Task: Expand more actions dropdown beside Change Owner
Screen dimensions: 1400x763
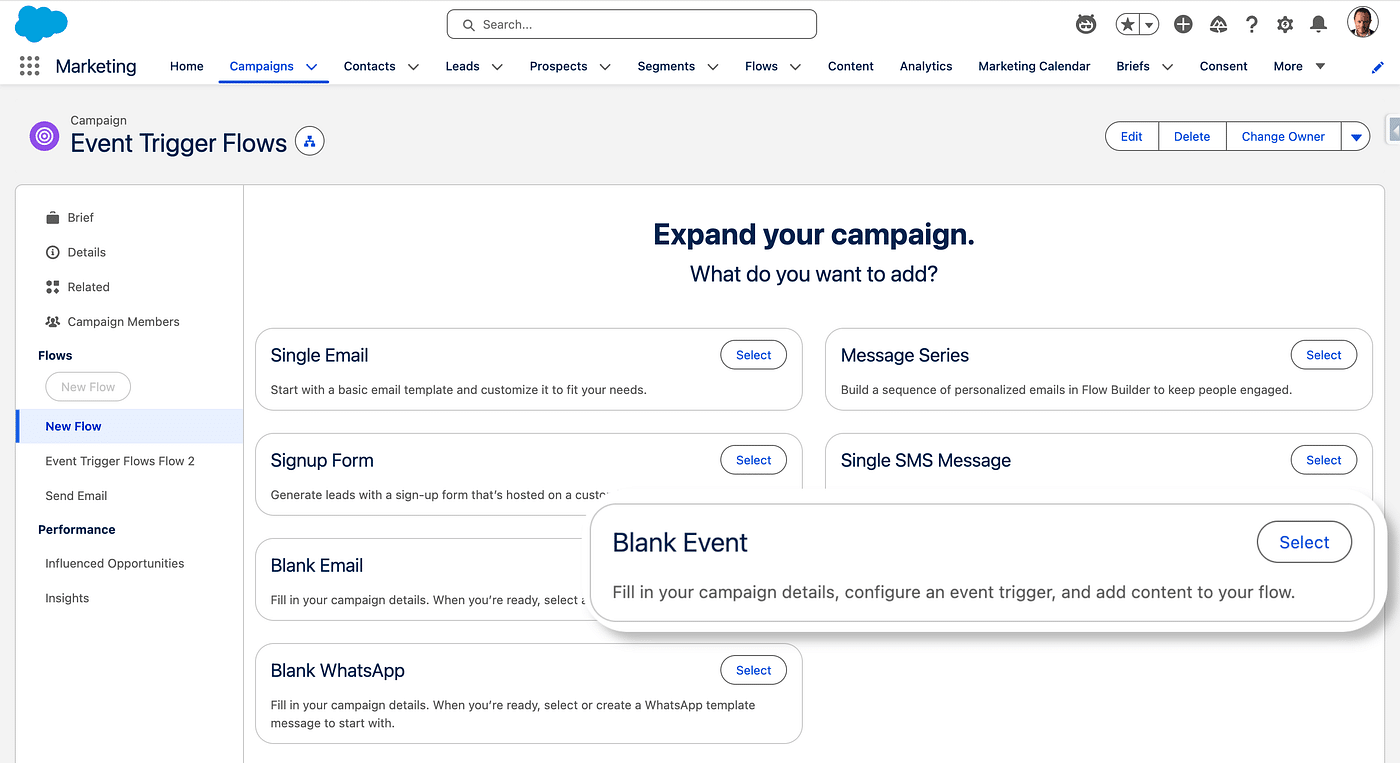Action: click(x=1356, y=137)
